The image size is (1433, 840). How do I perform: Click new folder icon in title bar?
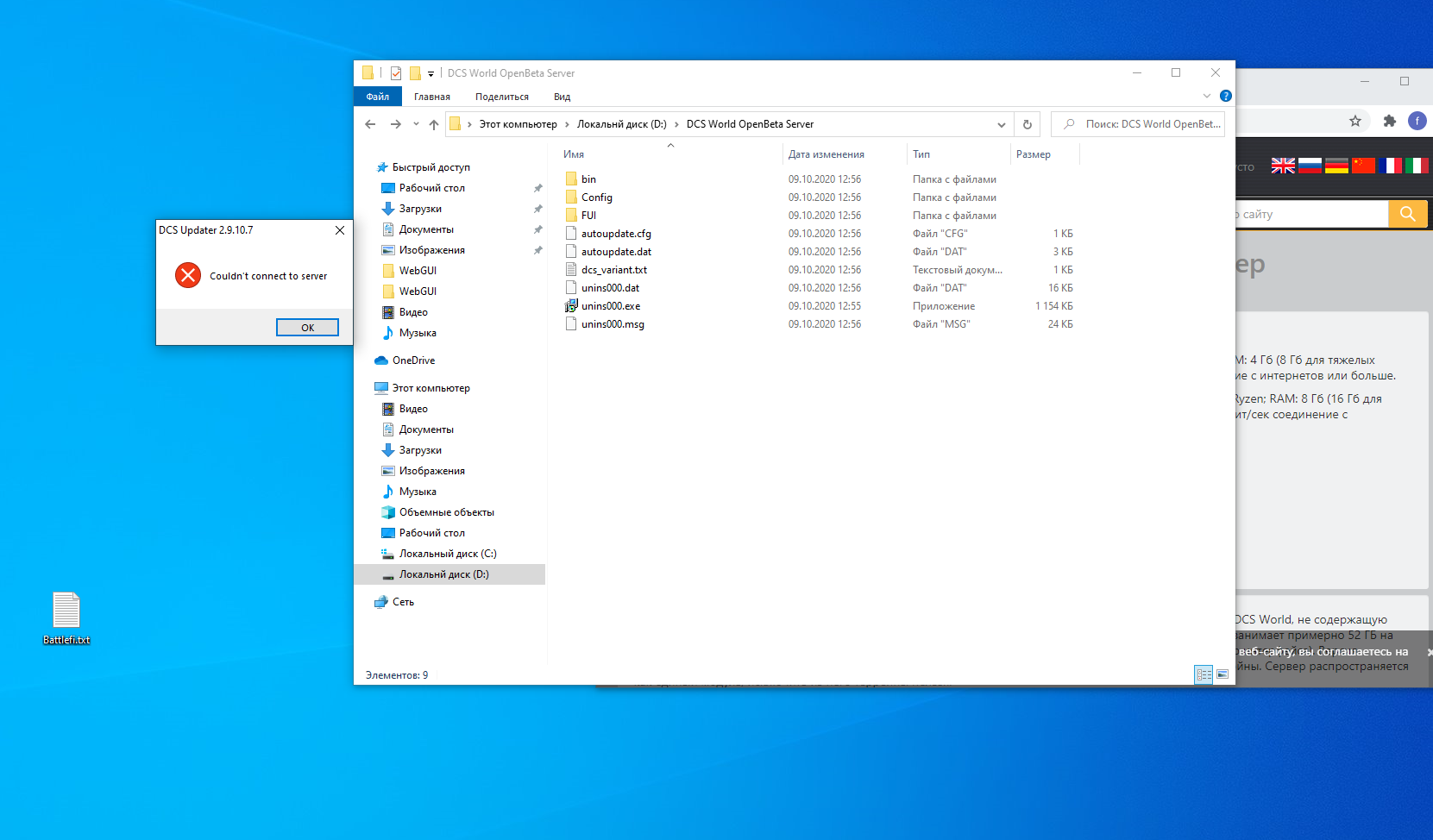coord(415,73)
